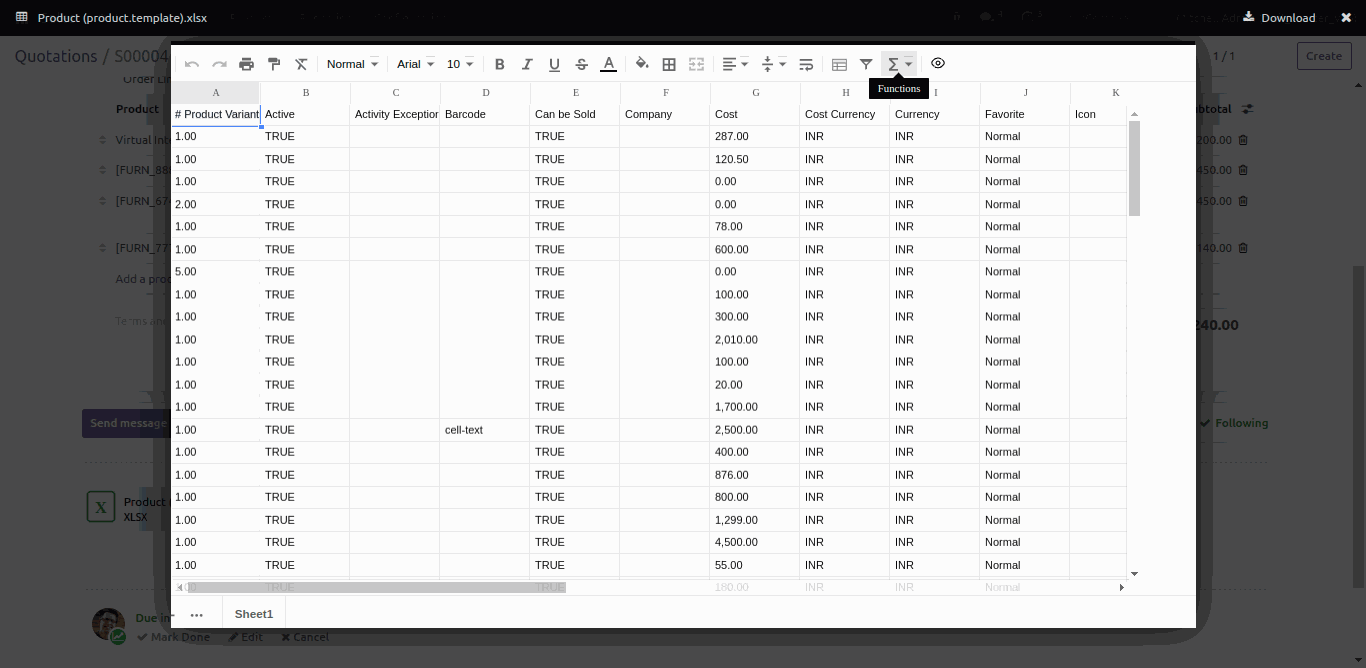The height and width of the screenshot is (668, 1366).
Task: Toggle the eye preview icon in toolbar
Action: tap(938, 63)
